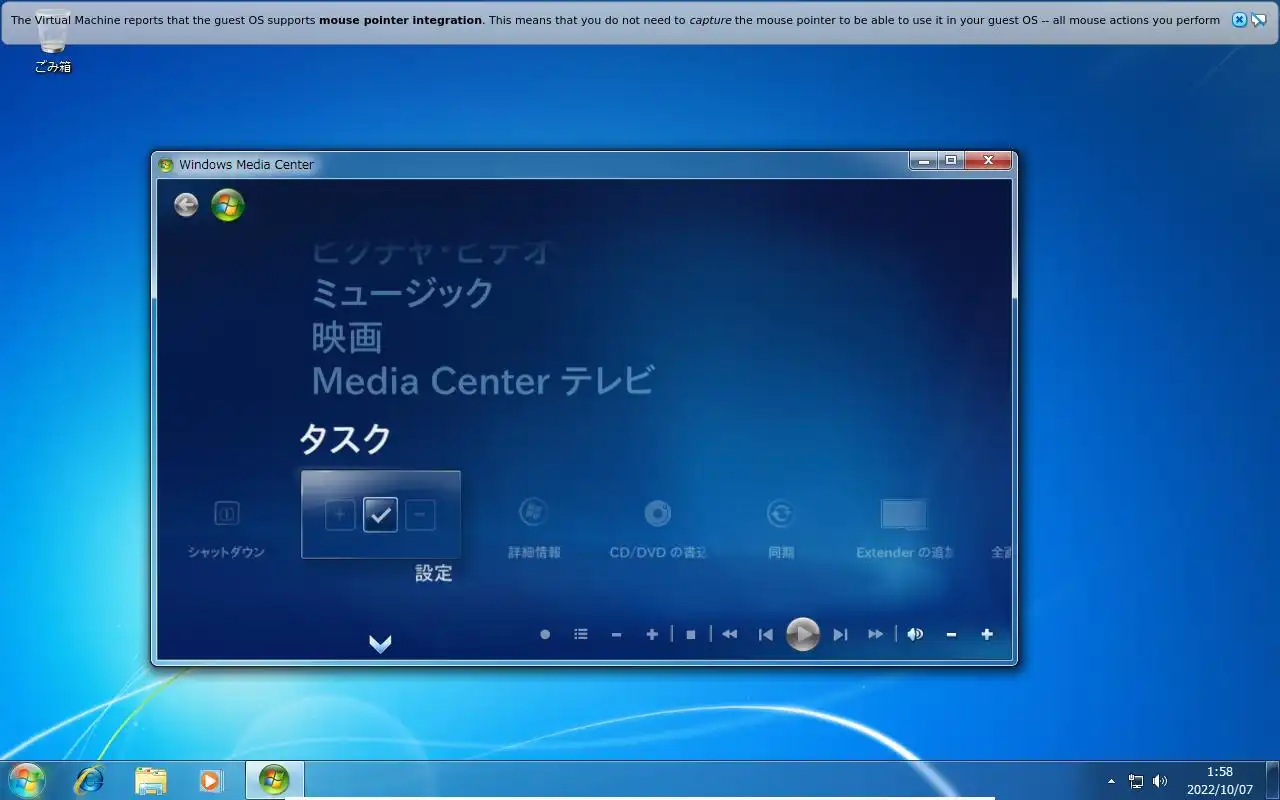Open the 映画 menu entry

(x=347, y=337)
